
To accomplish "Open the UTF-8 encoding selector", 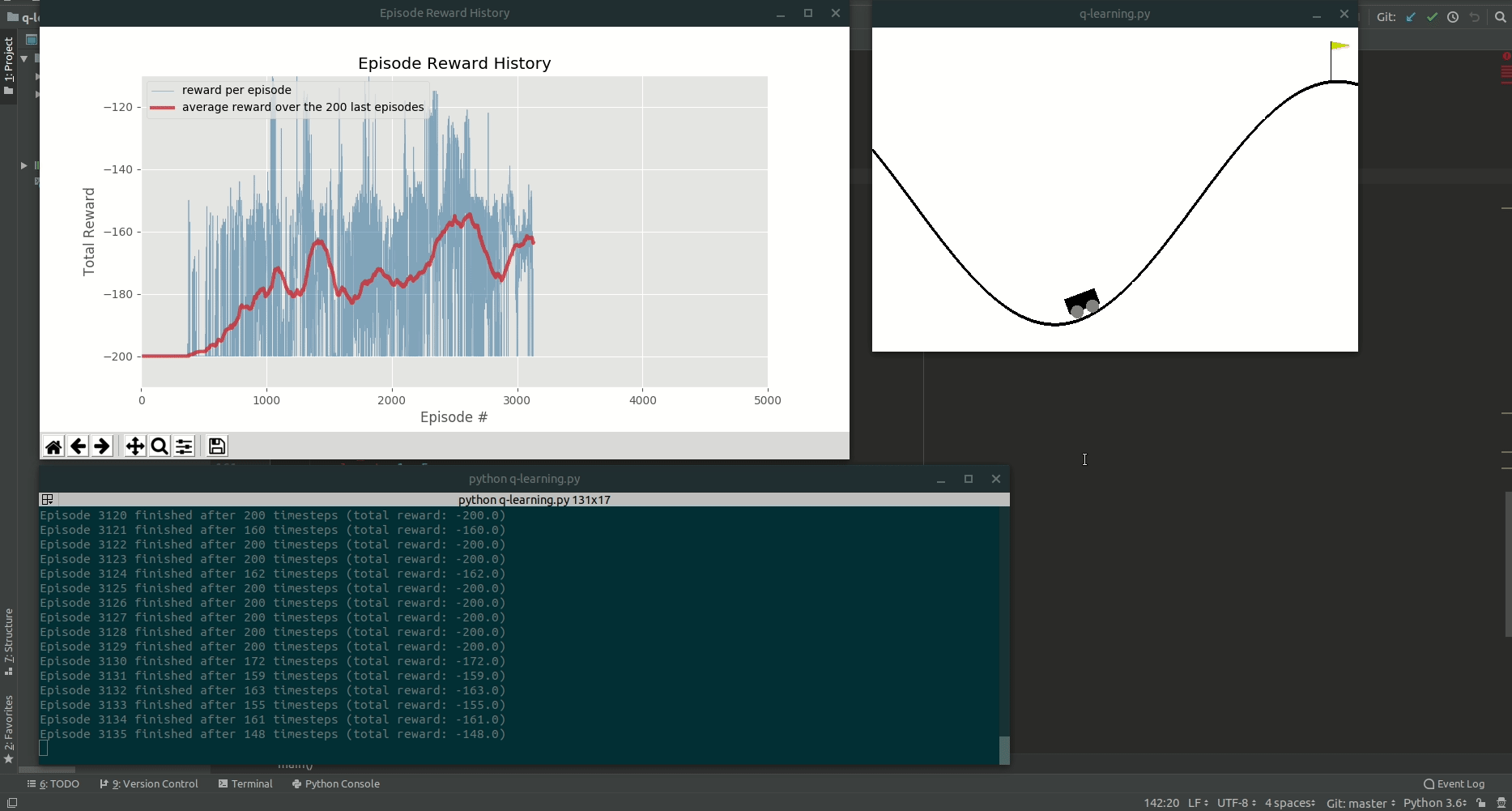I will (1237, 803).
